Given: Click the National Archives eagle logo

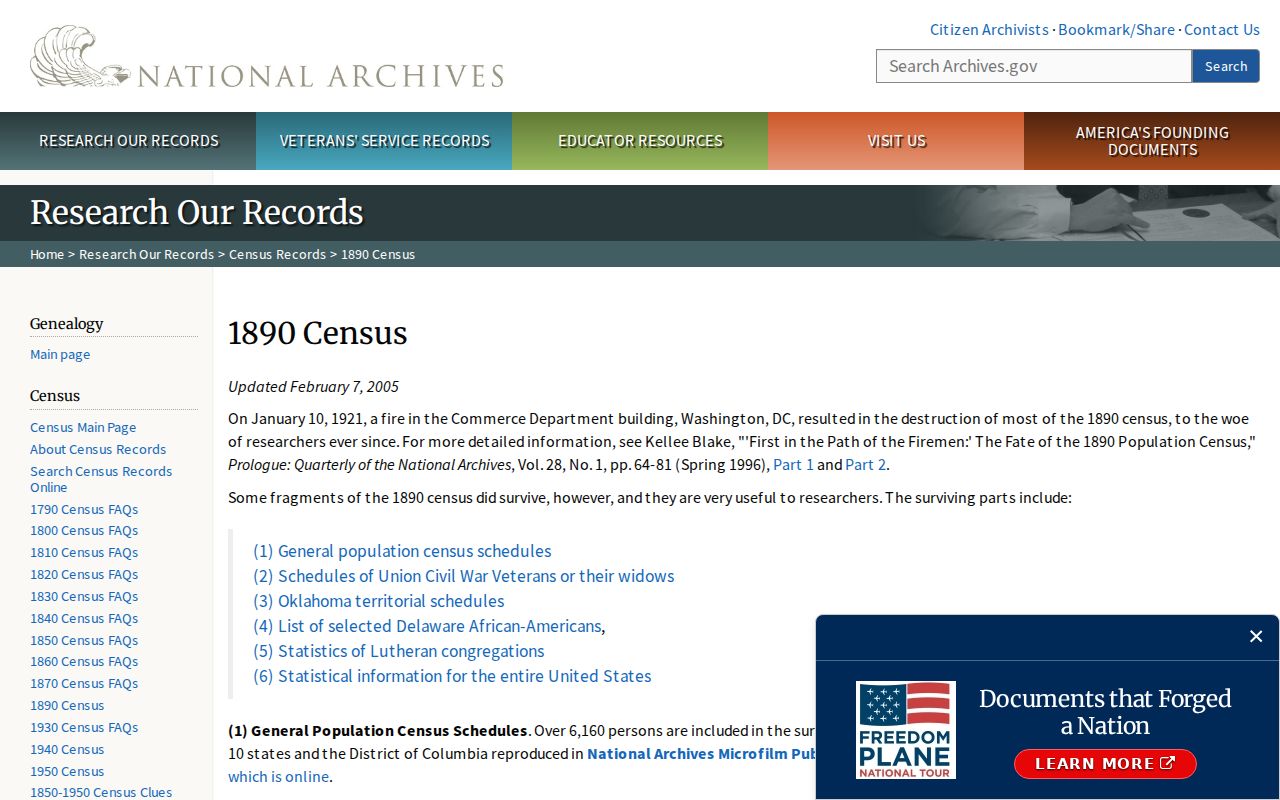Looking at the screenshot, I should (x=267, y=58).
